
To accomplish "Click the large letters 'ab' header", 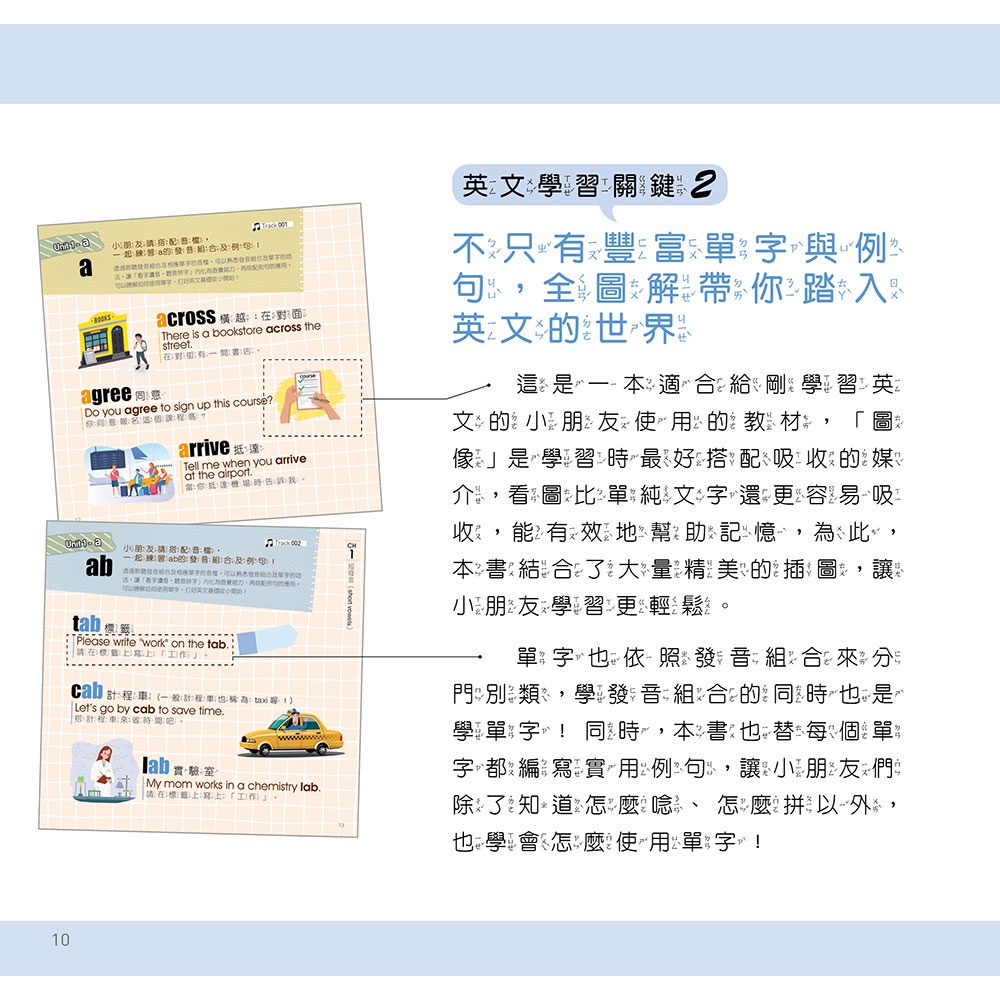I will (98, 567).
